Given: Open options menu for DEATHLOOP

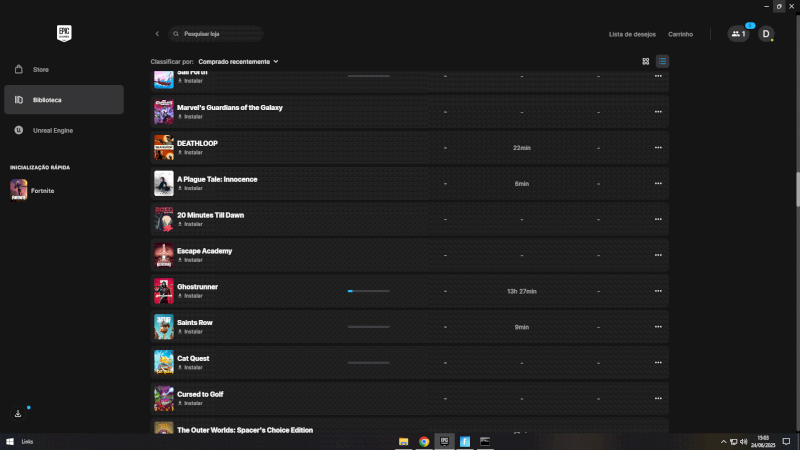Looking at the screenshot, I should (658, 147).
